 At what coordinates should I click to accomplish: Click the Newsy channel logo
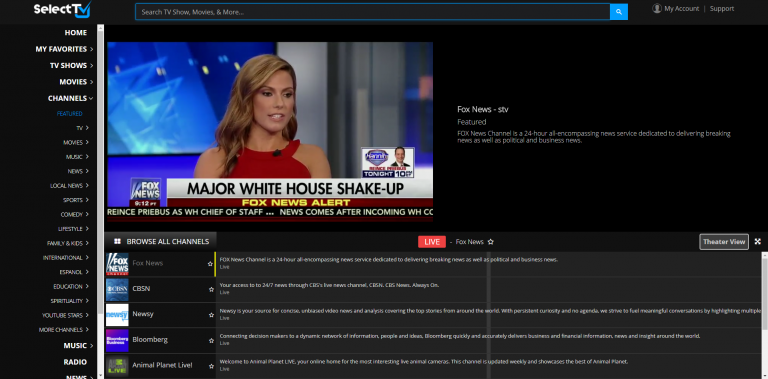(x=117, y=315)
